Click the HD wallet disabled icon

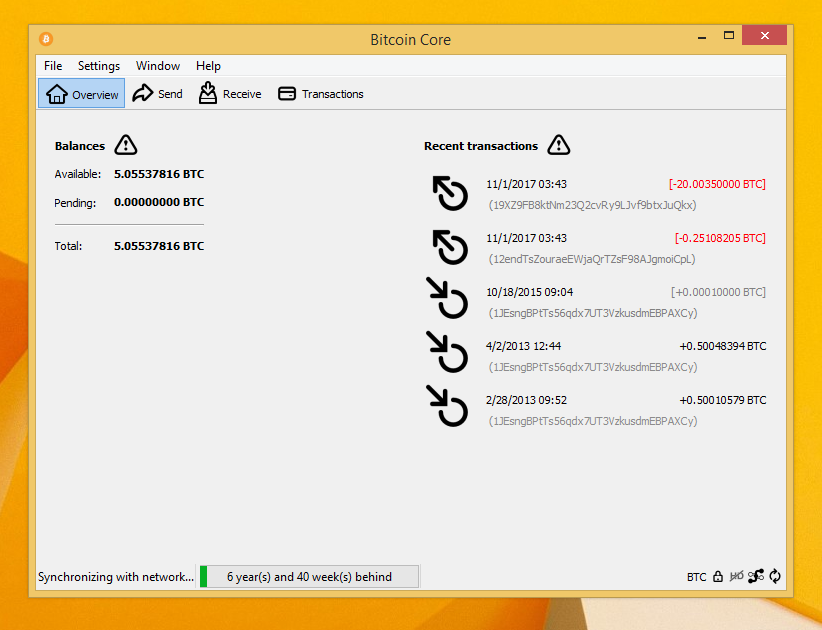click(737, 577)
